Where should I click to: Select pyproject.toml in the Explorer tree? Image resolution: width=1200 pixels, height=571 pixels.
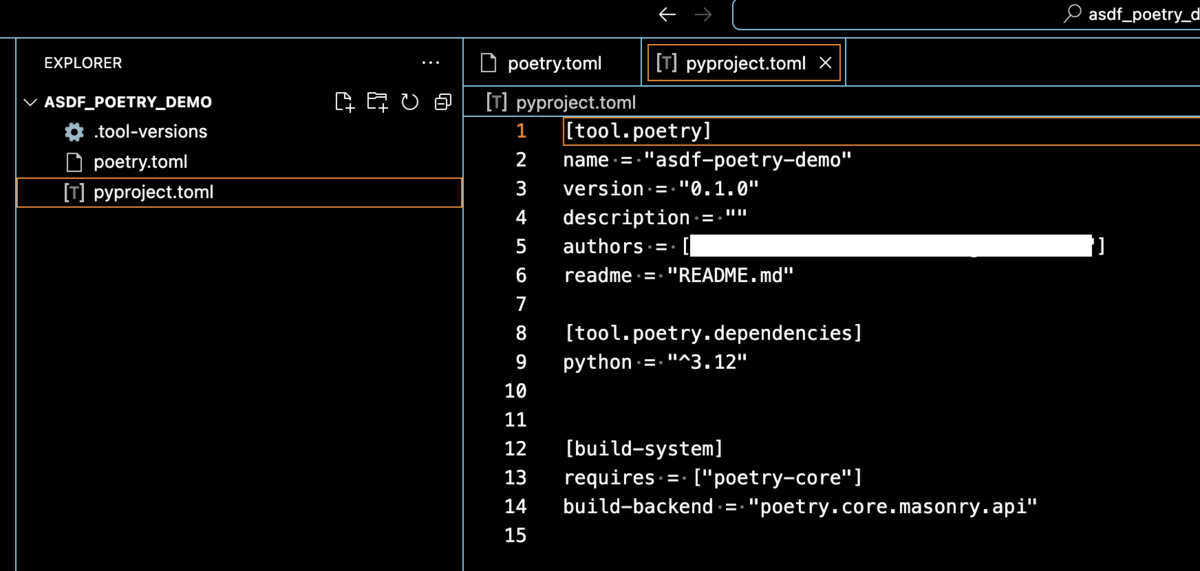point(240,192)
